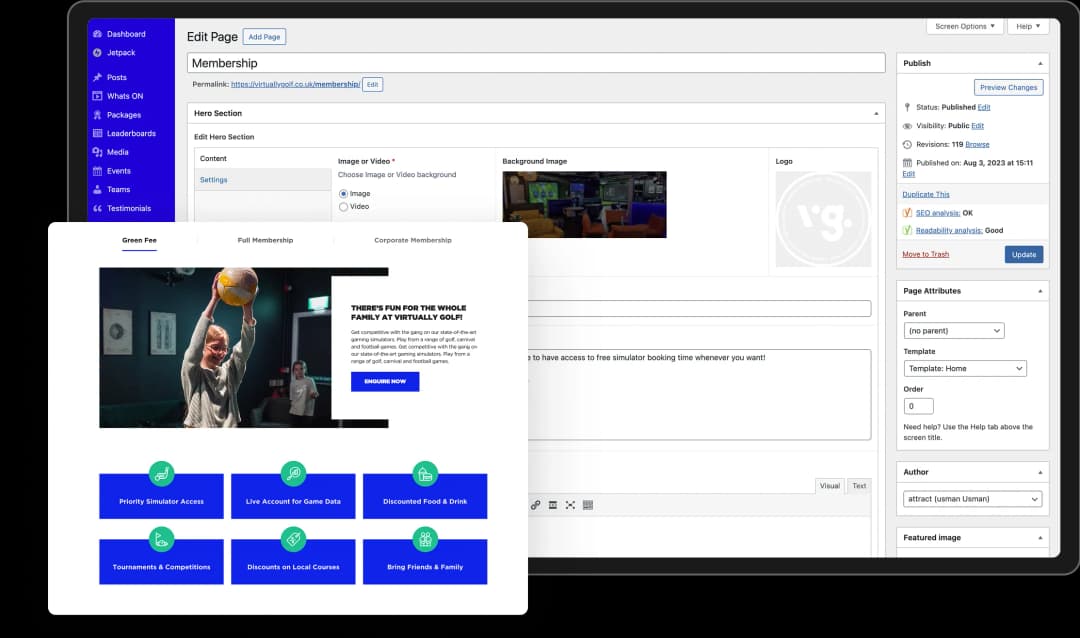Click the Dashboard gauge icon in sidebar
This screenshot has width=1080, height=638.
(x=97, y=34)
